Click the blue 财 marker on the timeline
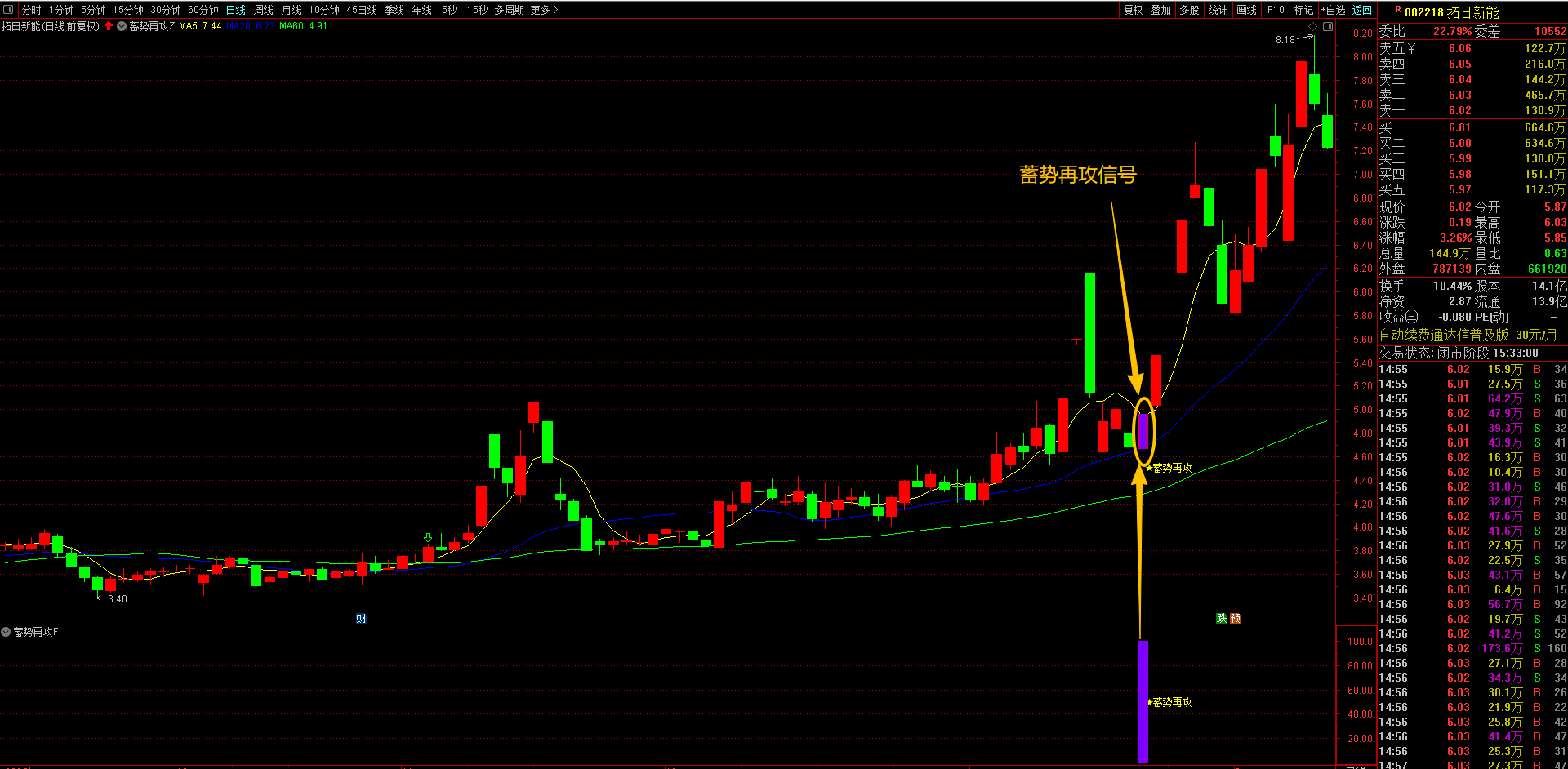This screenshot has width=1568, height=769. click(x=361, y=619)
